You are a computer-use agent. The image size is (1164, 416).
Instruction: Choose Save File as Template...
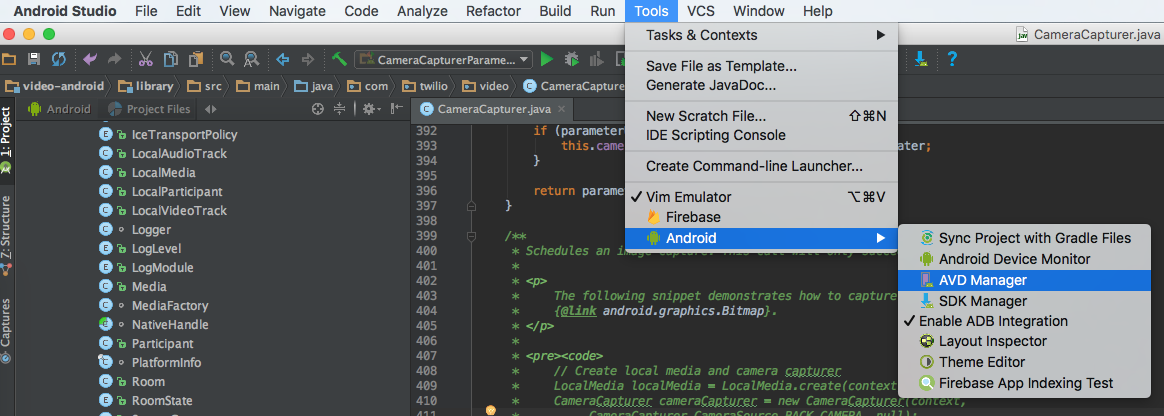click(x=762, y=66)
